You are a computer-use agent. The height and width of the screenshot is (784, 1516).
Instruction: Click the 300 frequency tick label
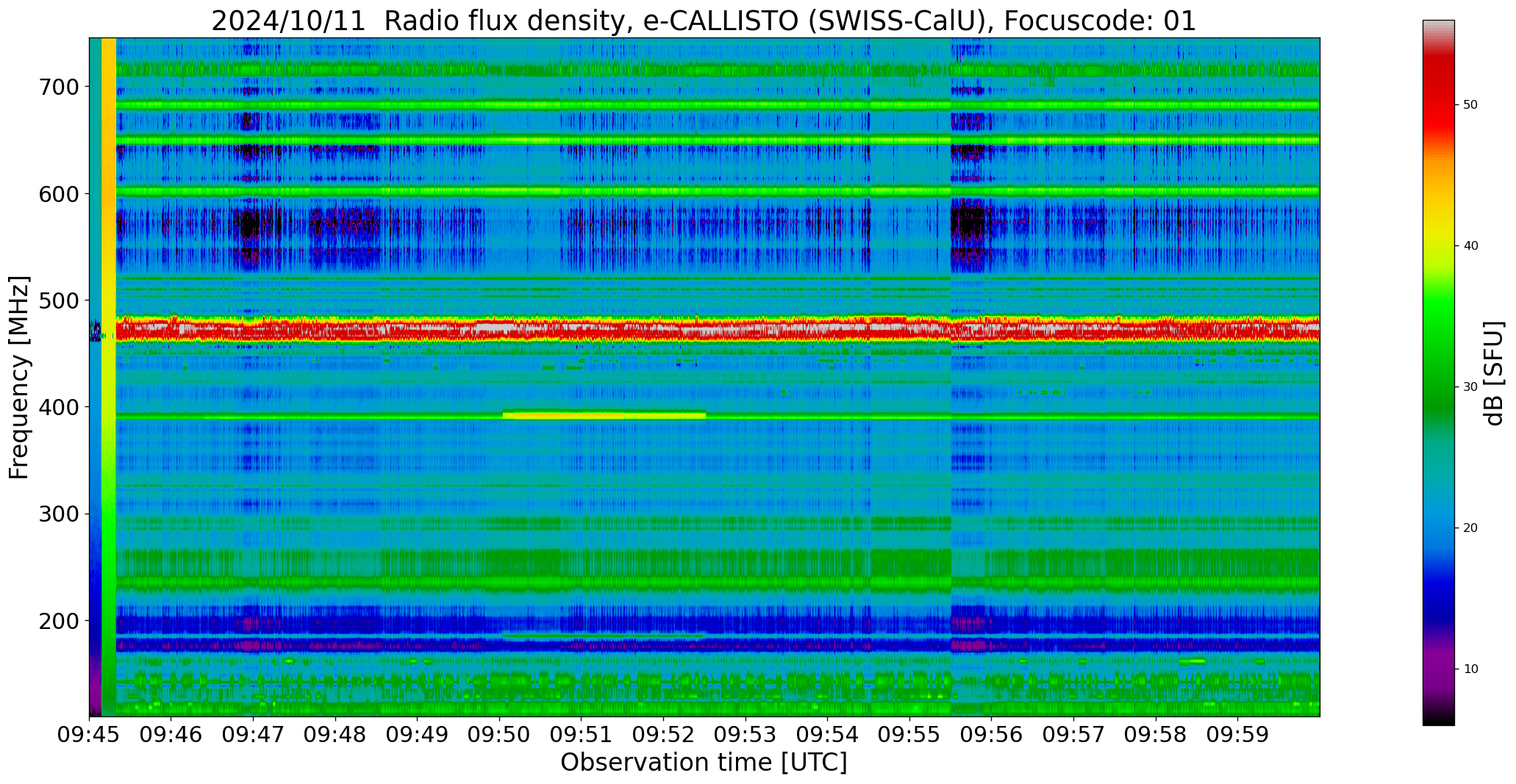58,514
